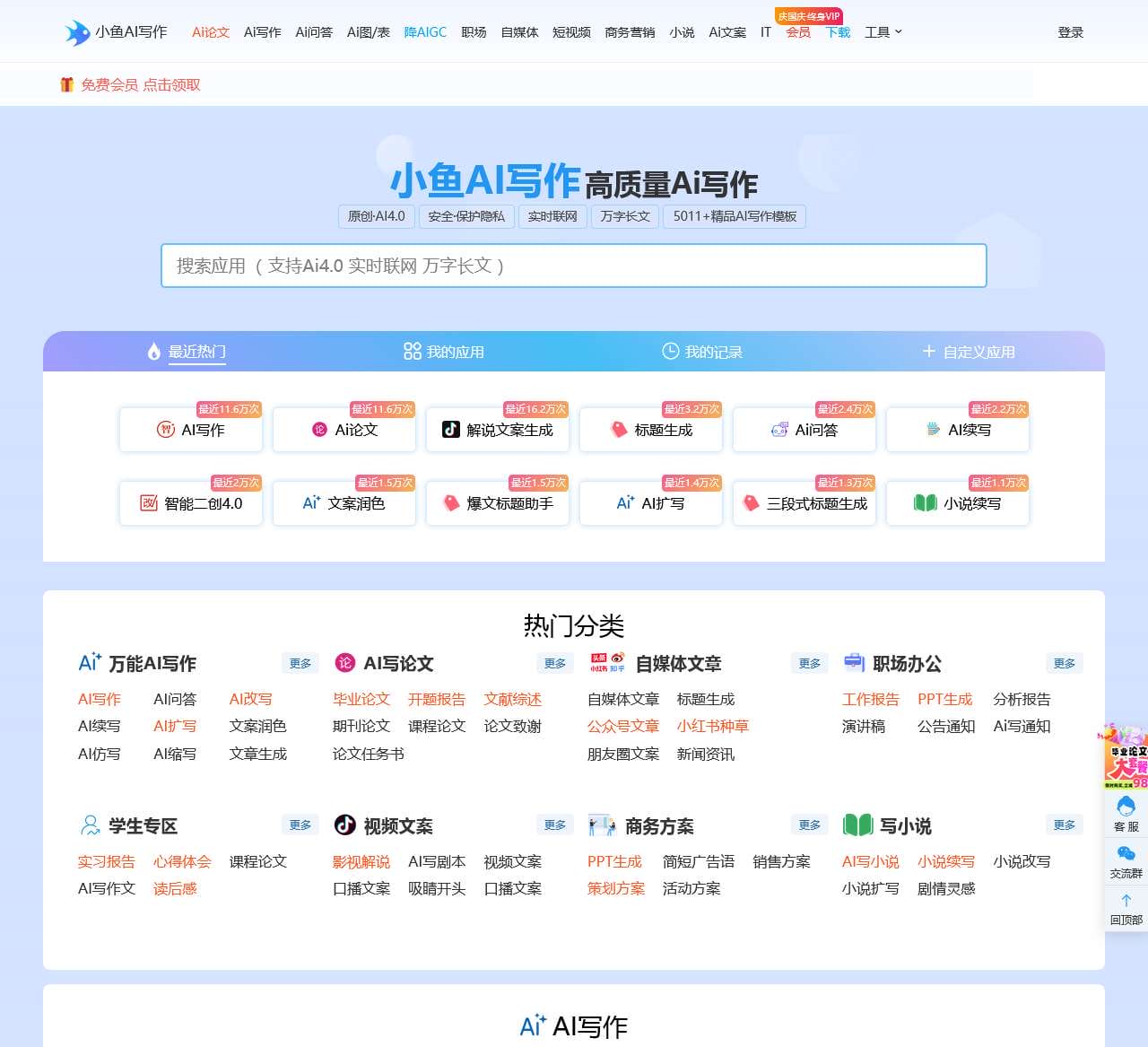
Task: Click the flame icon on 最近热门 tab
Action: click(154, 352)
